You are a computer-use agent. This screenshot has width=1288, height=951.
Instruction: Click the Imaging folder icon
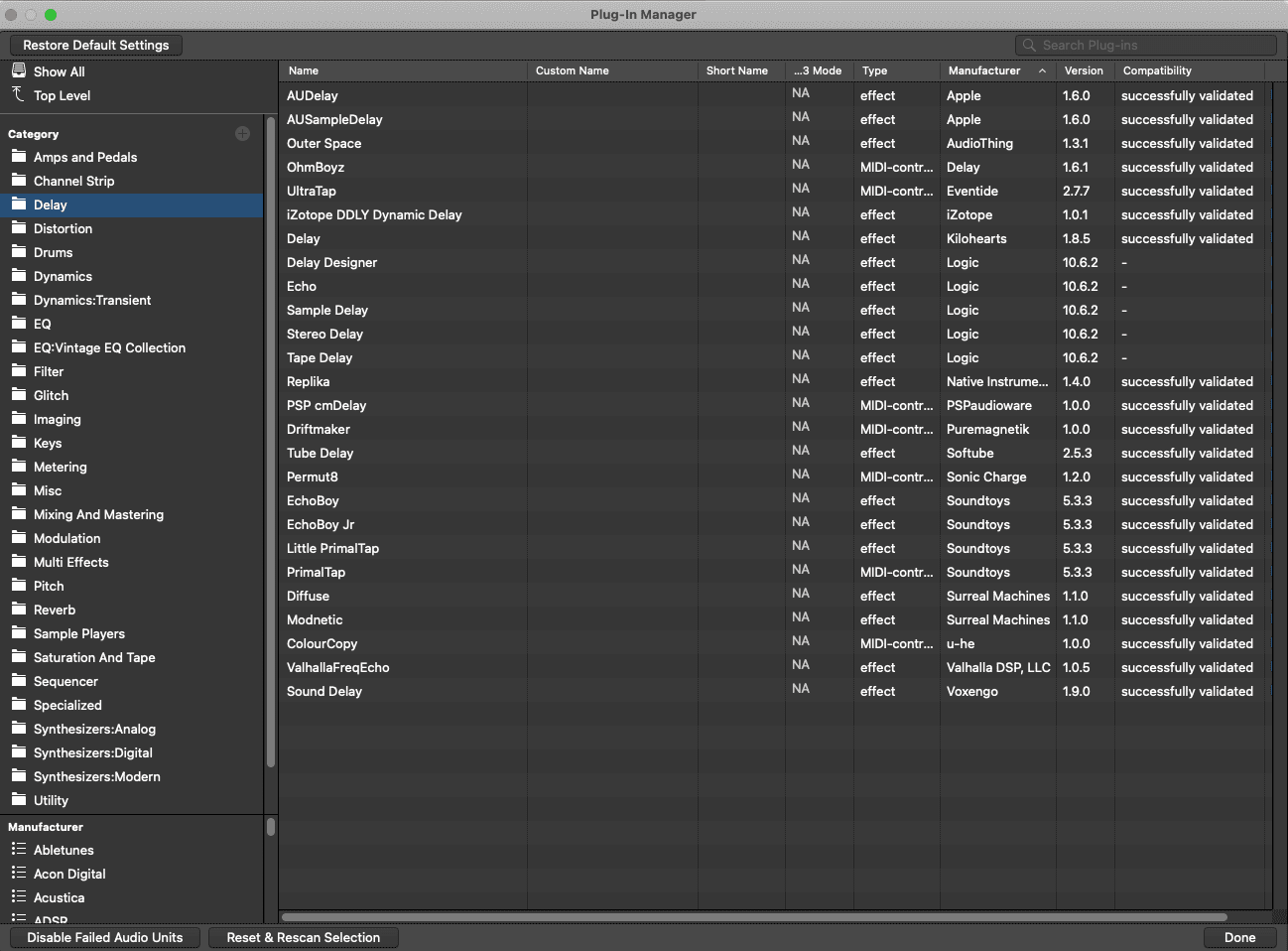(19, 418)
